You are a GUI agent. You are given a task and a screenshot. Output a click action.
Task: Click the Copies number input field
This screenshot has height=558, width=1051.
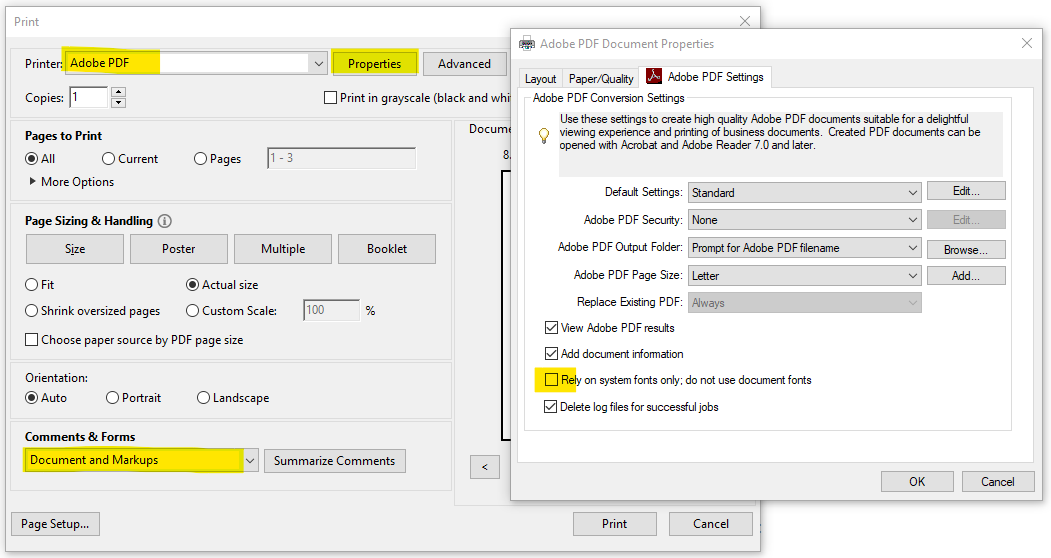click(88, 98)
